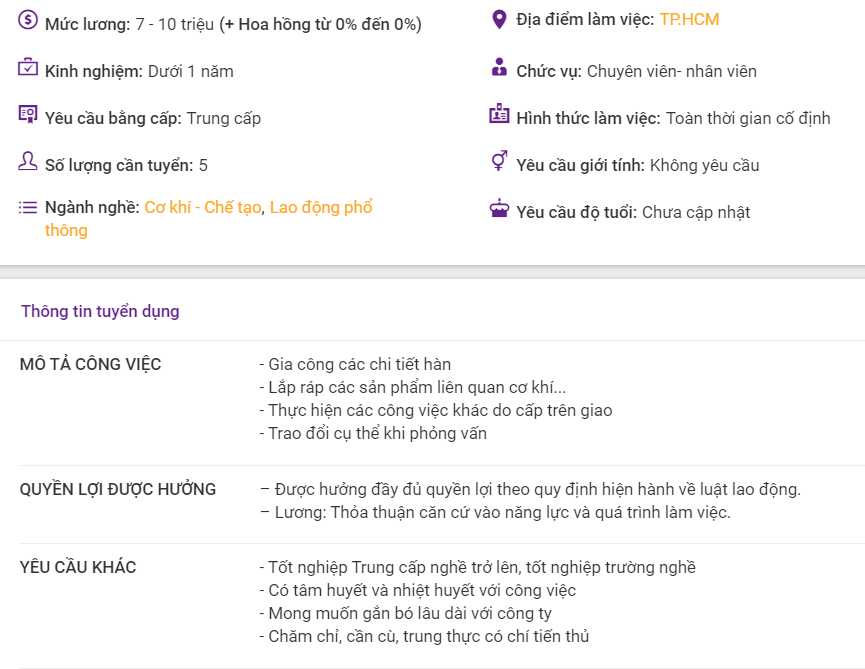Open the Lao động phổ thông category link

[x=209, y=218]
